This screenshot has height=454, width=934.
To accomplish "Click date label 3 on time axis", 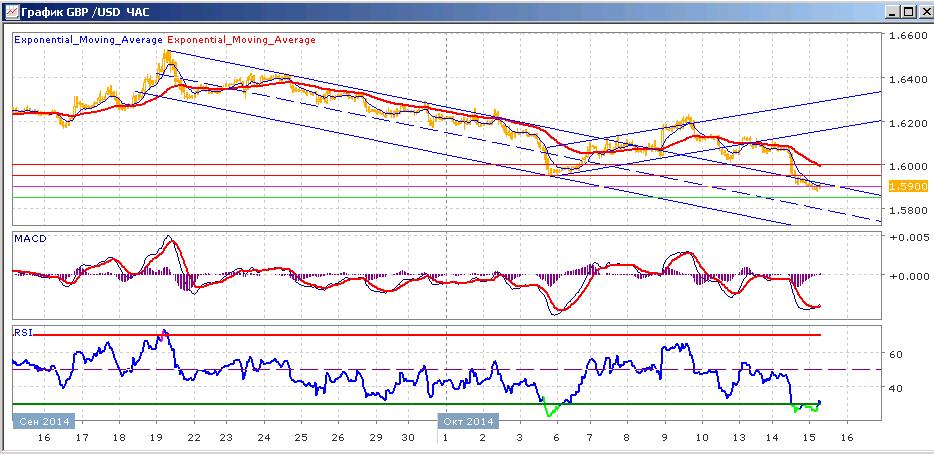I will pos(519,438).
